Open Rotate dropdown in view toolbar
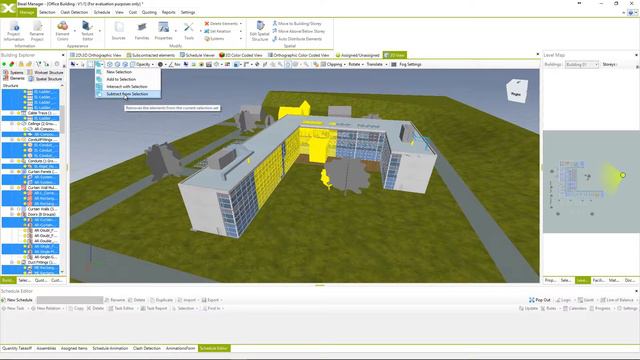The width and height of the screenshot is (640, 360). point(356,64)
